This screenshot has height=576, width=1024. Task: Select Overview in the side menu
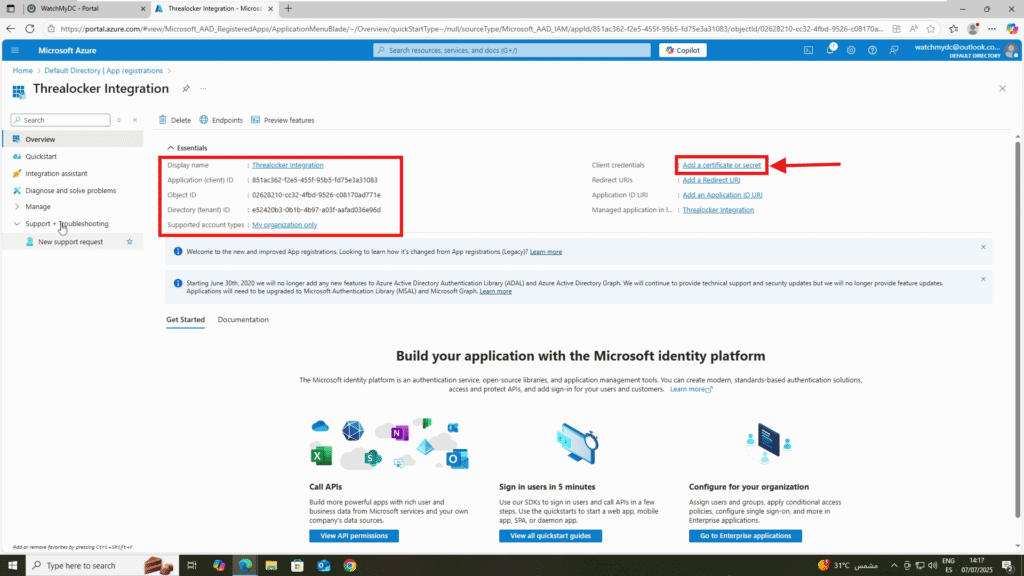tap(72, 139)
